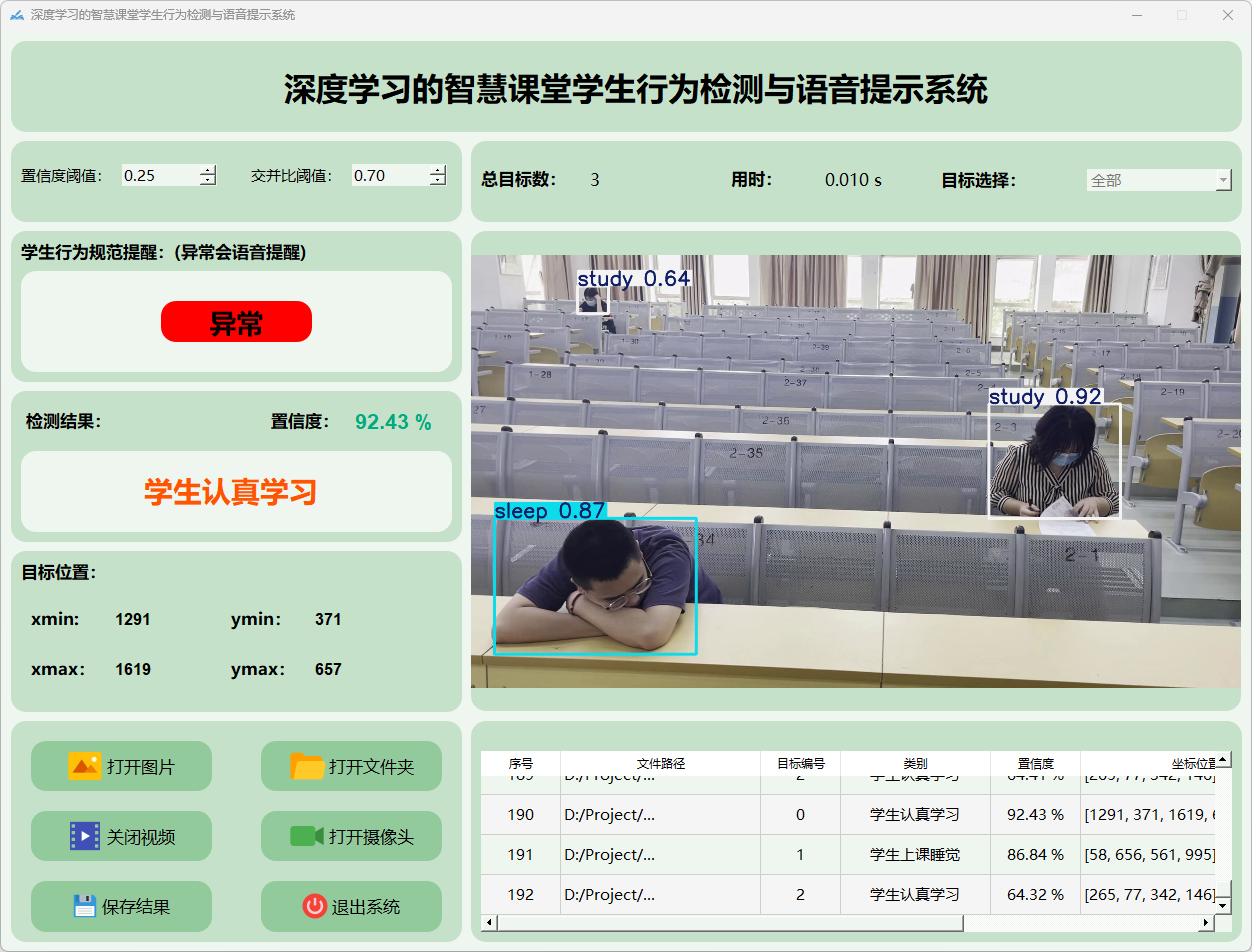Click the green camera icon
1252x952 pixels.
click(x=306, y=836)
